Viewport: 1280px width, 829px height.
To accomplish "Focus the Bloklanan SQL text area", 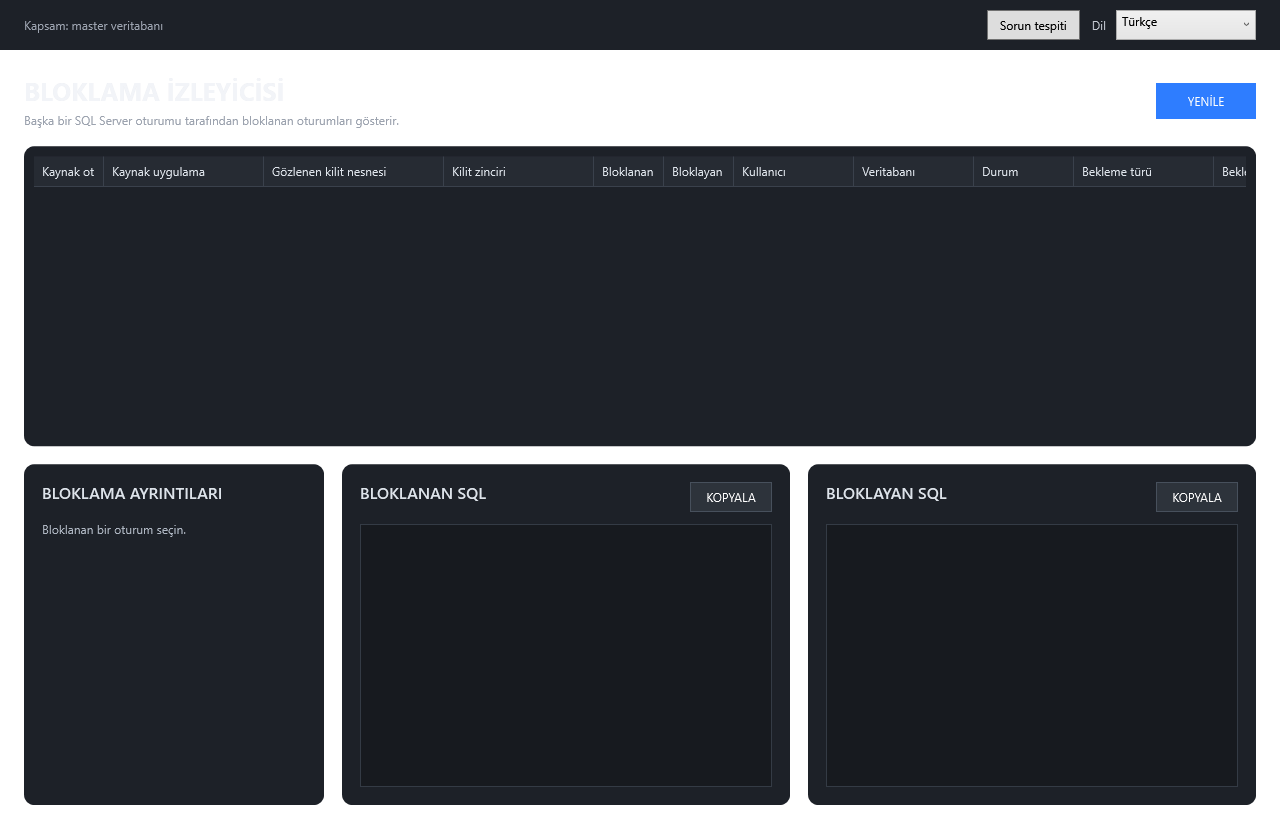I will pyautogui.click(x=566, y=655).
